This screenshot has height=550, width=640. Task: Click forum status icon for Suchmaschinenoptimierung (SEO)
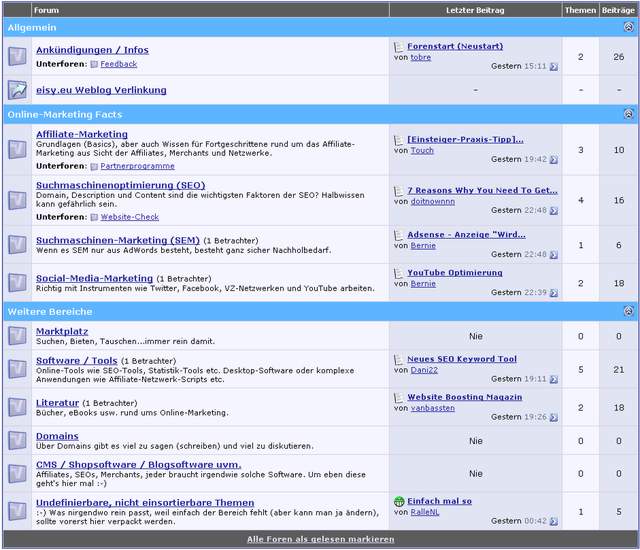pos(17,200)
